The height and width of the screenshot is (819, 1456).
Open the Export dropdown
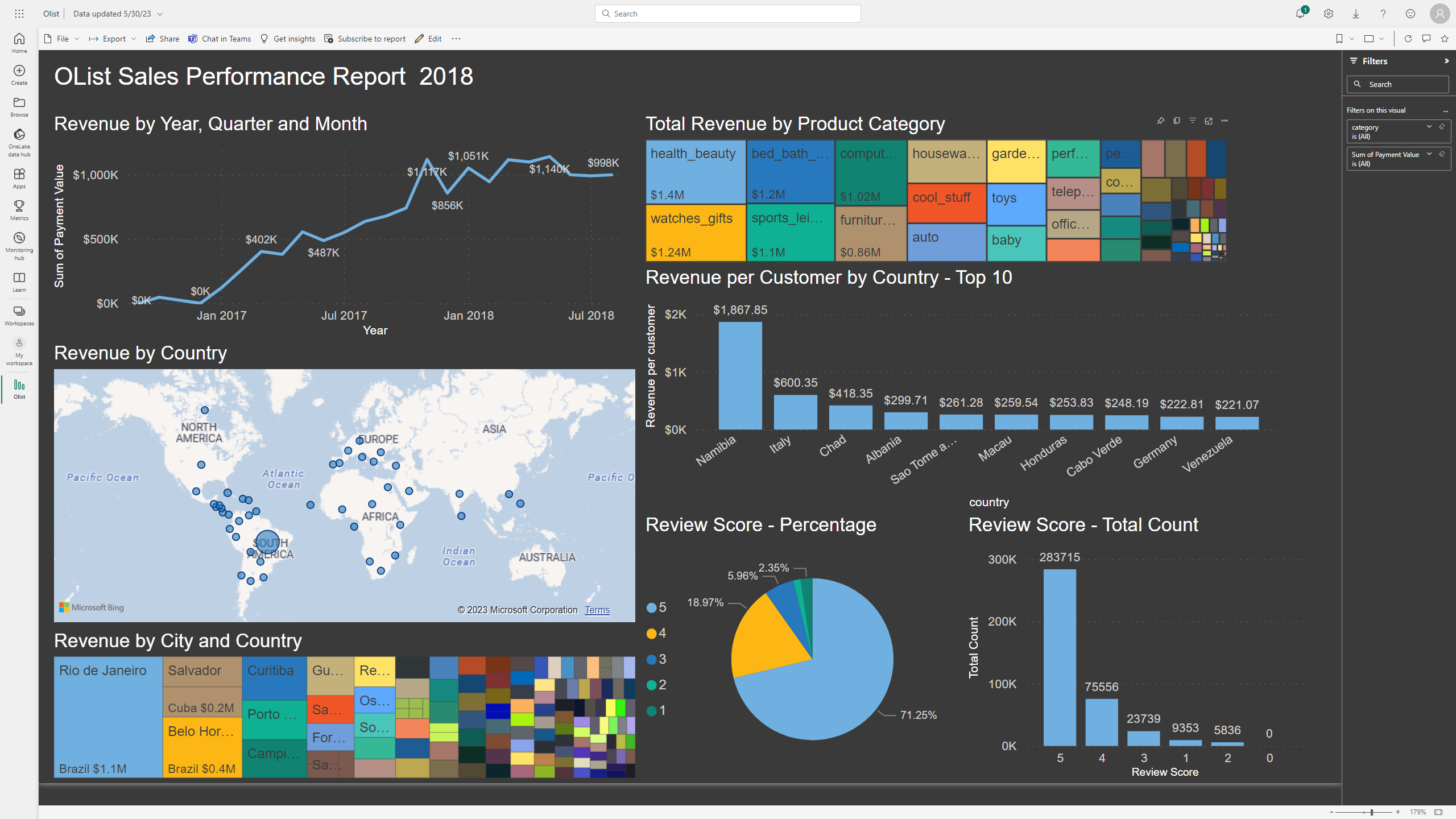(x=113, y=39)
